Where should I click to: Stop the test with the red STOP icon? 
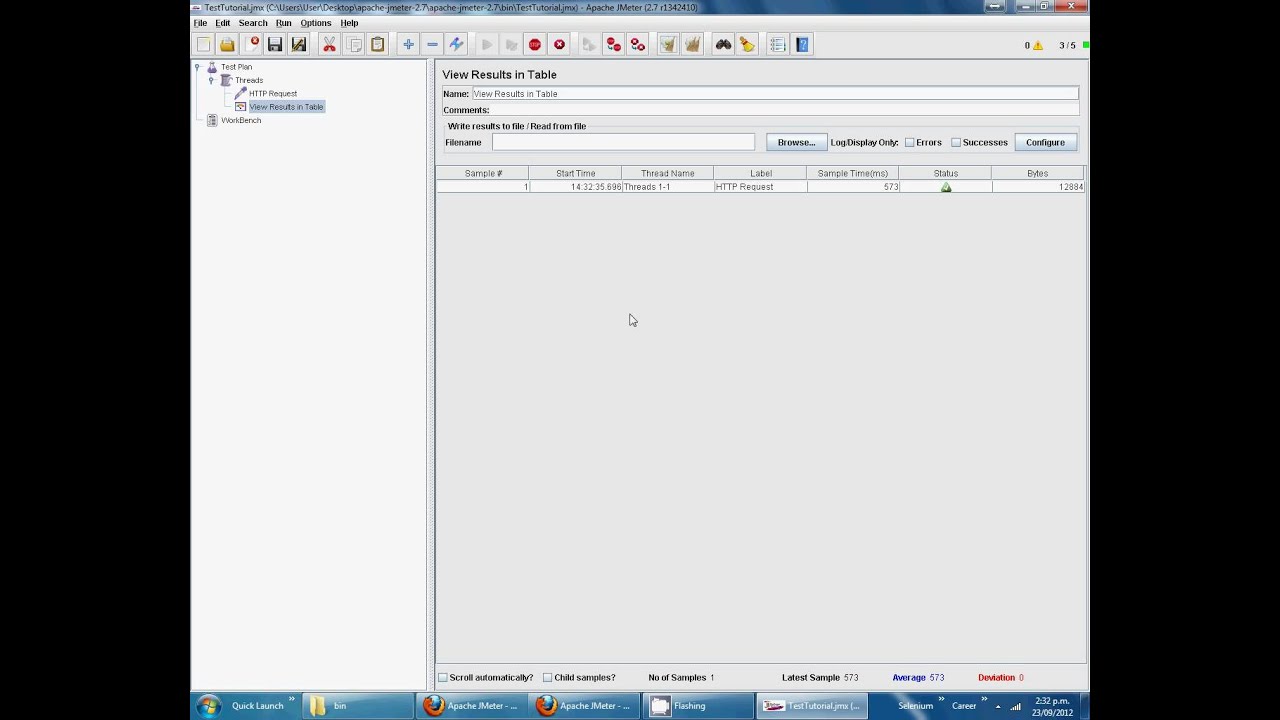pyautogui.click(x=535, y=45)
